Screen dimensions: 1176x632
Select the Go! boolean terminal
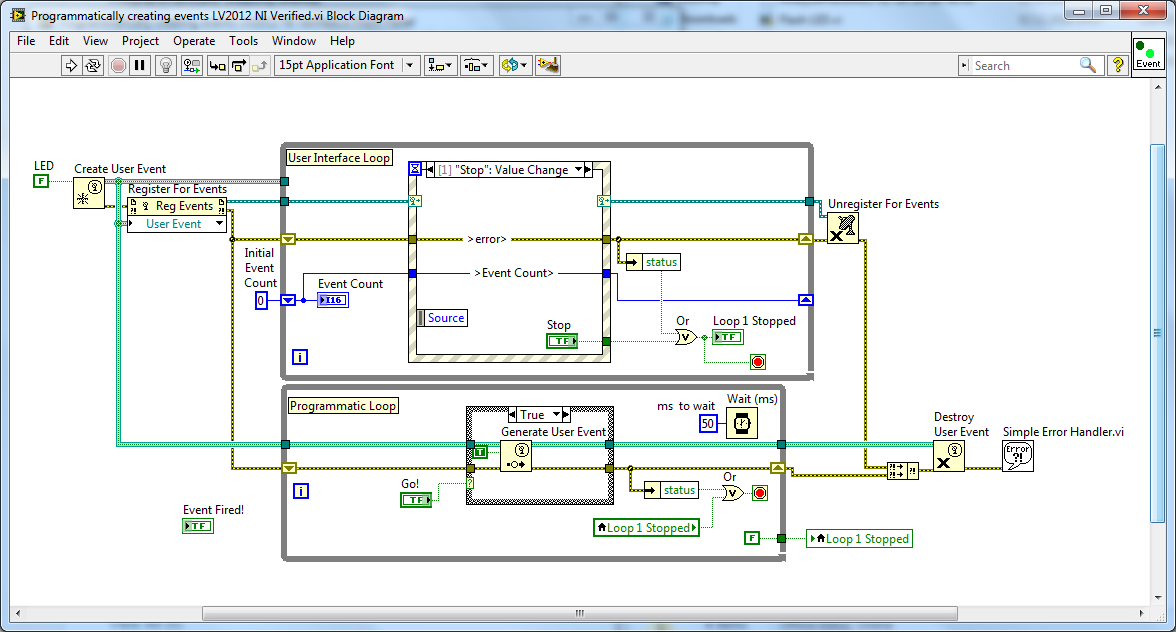click(x=416, y=500)
